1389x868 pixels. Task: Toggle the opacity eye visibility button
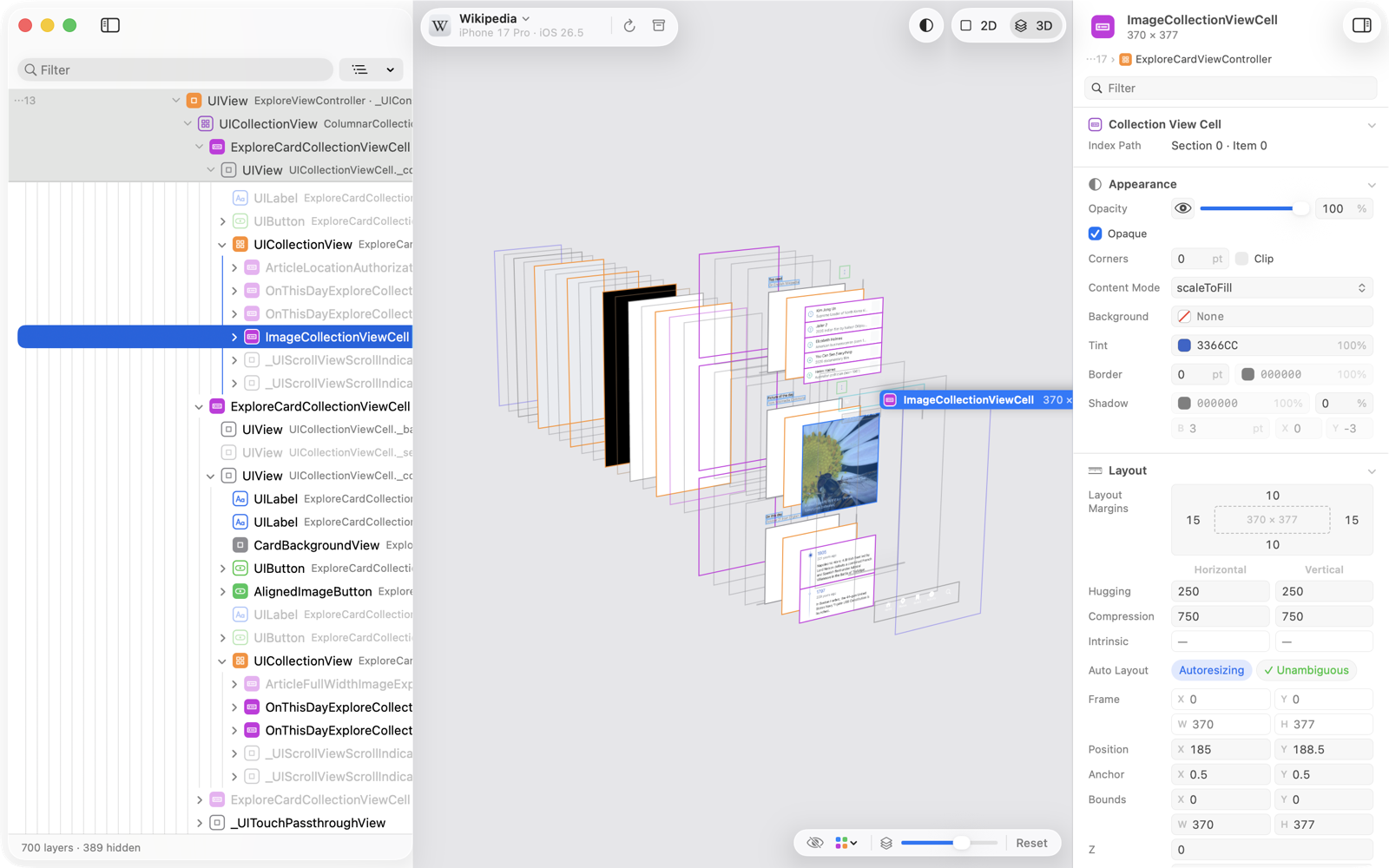[1182, 208]
